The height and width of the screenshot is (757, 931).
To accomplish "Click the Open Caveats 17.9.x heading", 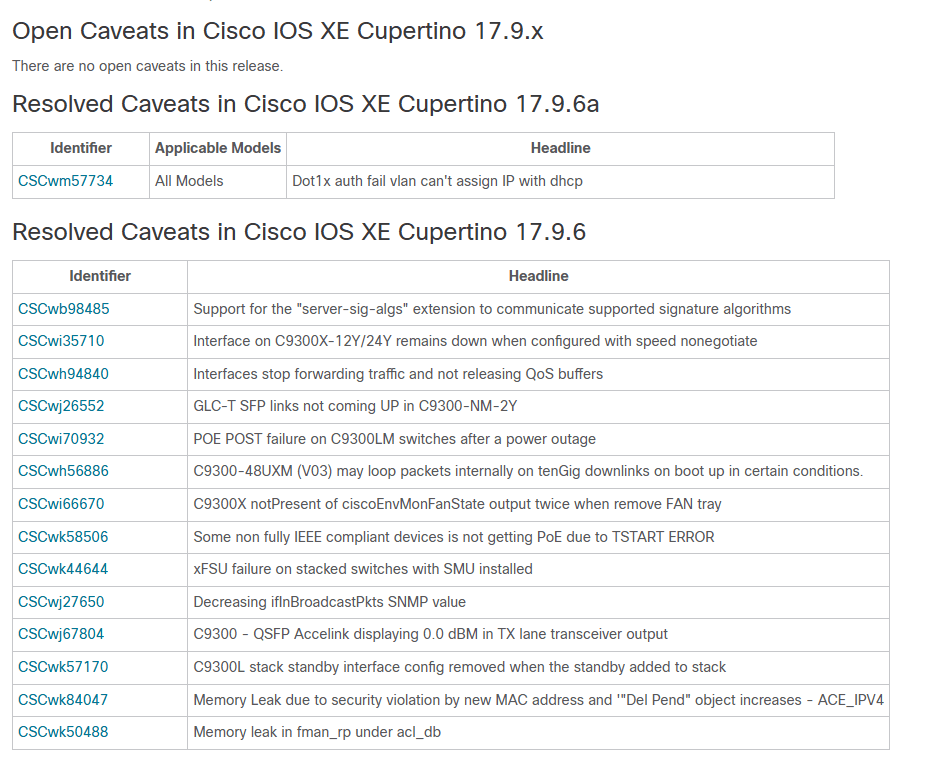I will point(277,31).
